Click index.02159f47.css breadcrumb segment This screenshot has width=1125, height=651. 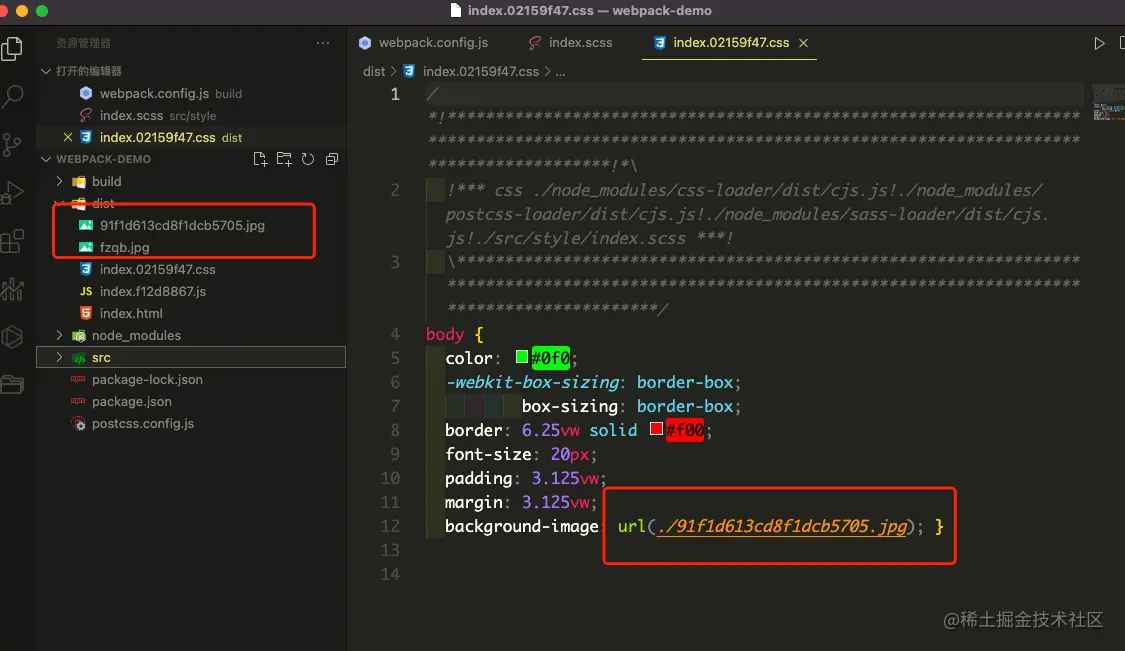[481, 72]
